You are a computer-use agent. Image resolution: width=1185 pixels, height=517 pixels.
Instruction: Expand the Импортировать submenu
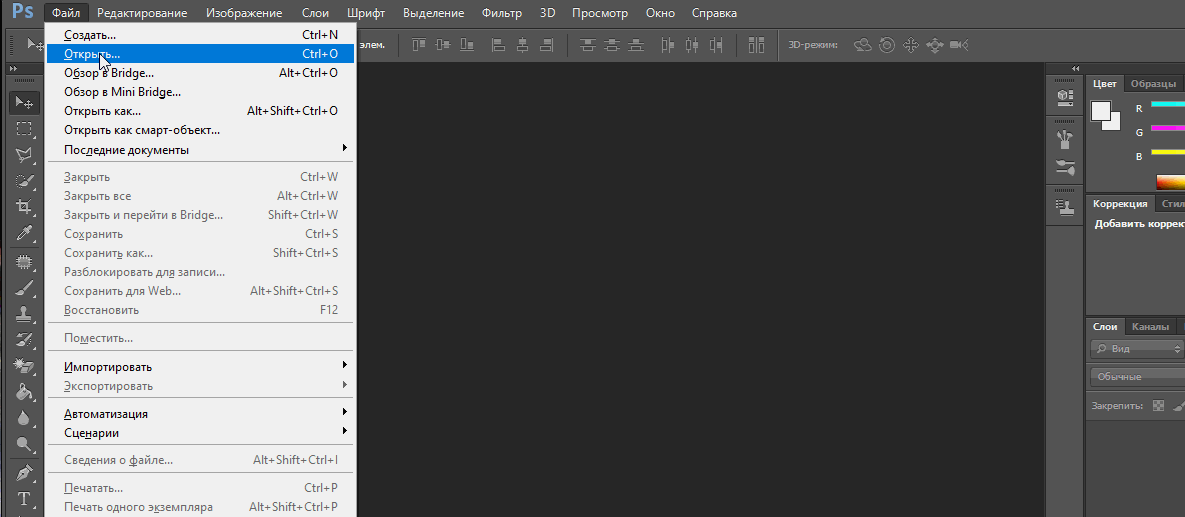click(200, 367)
